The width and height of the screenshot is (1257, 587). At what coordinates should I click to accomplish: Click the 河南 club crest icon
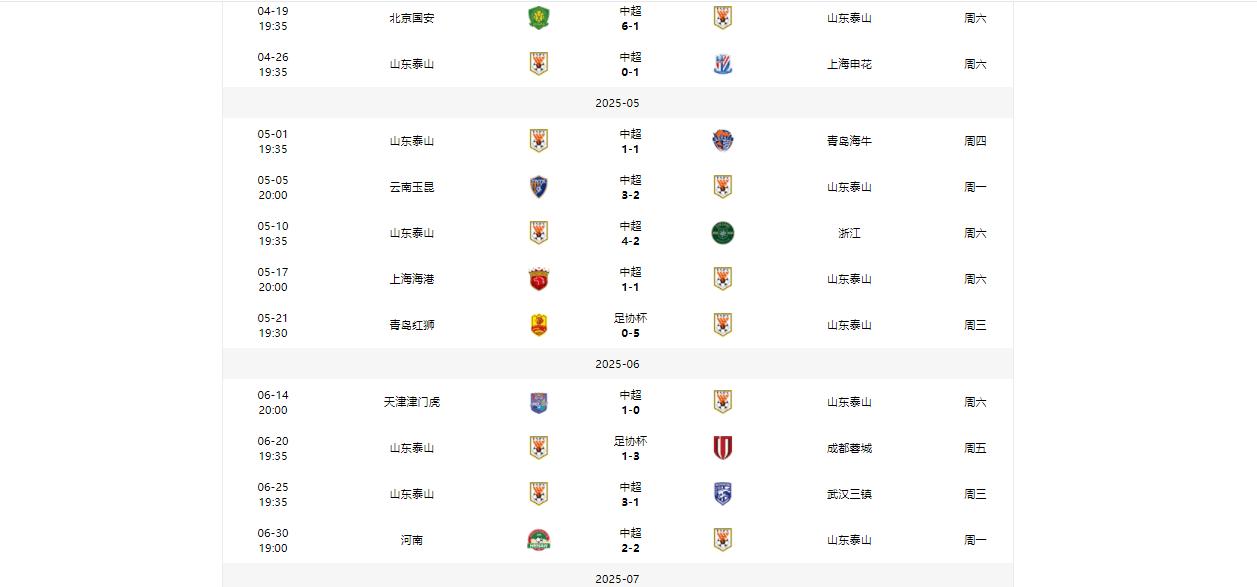(x=539, y=540)
